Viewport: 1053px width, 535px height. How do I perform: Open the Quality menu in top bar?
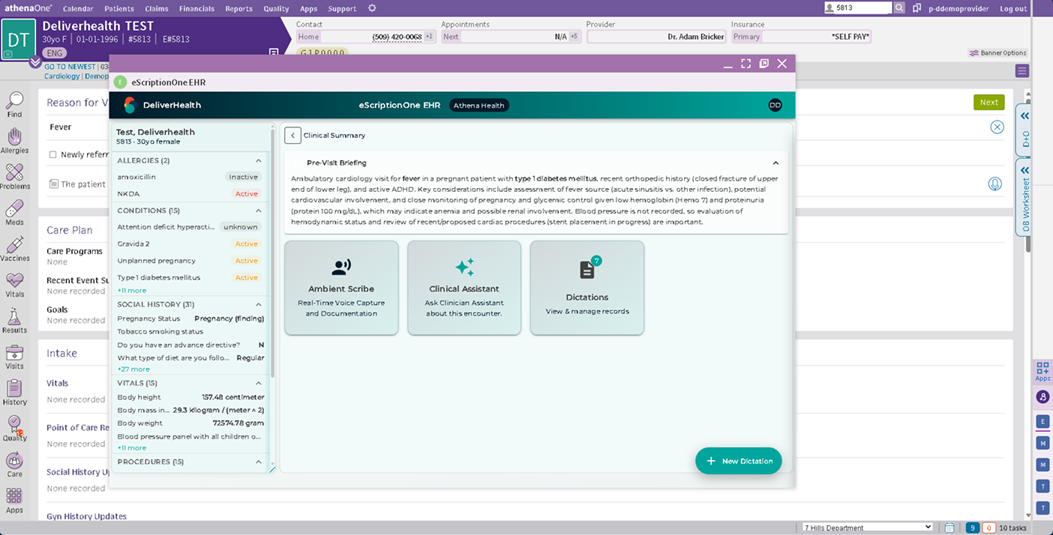[x=276, y=9]
